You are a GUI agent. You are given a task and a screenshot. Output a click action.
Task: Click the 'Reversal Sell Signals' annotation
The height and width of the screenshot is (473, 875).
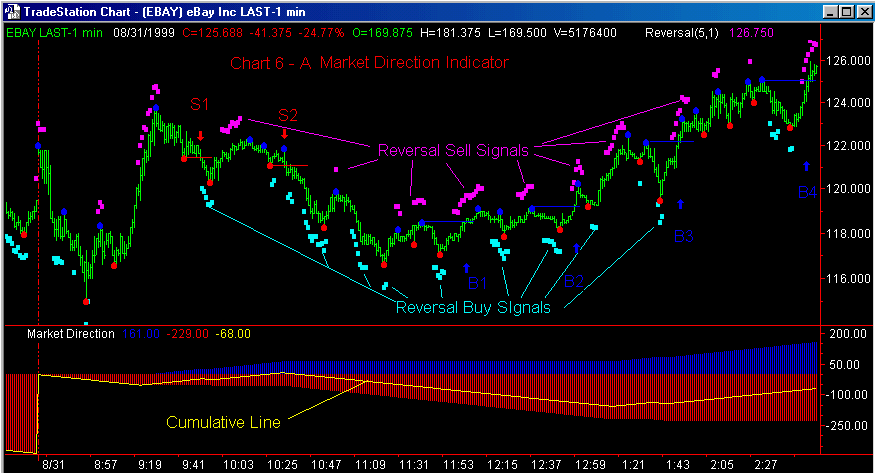tap(453, 150)
